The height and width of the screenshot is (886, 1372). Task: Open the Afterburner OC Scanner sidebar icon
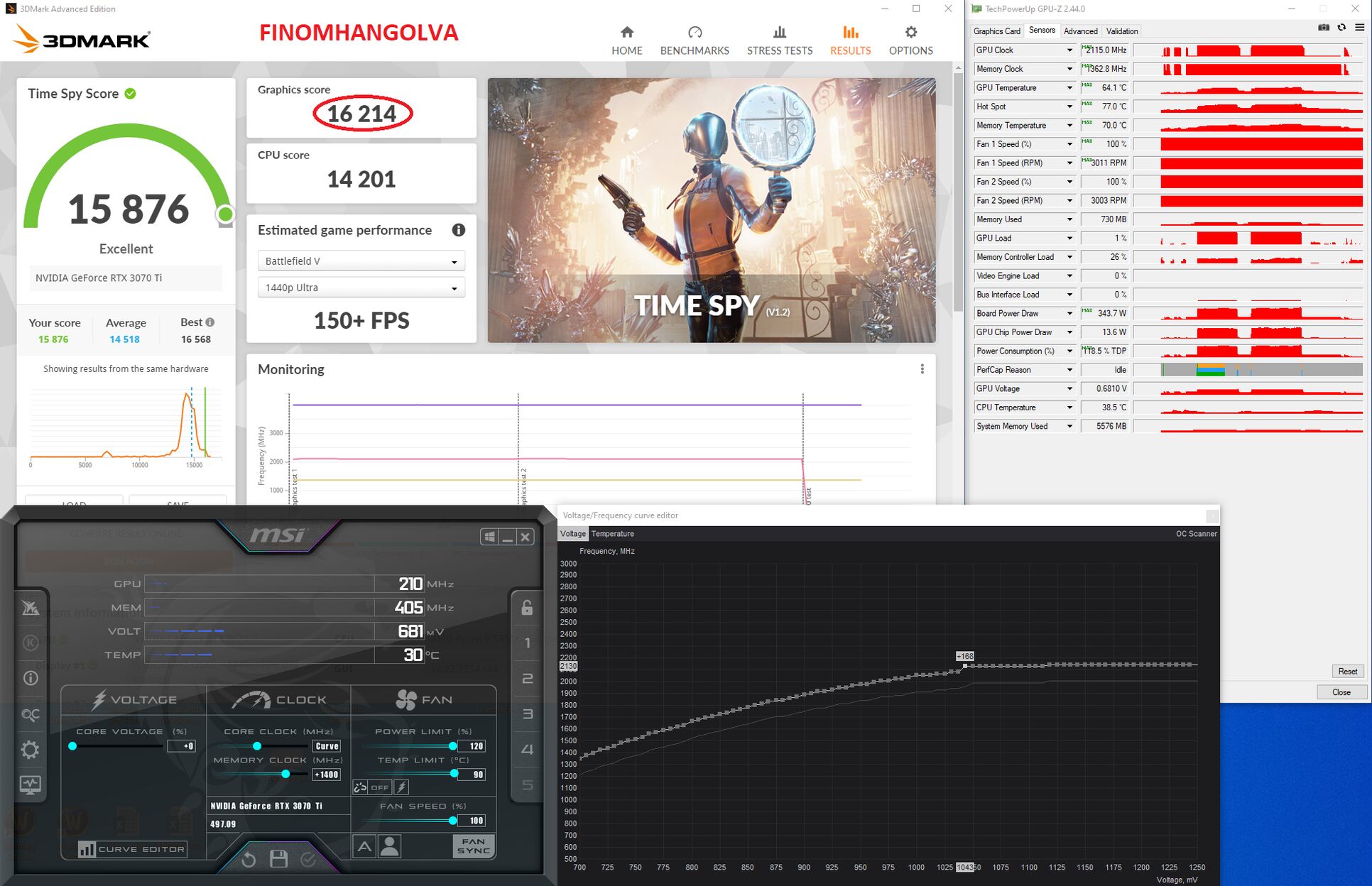[x=31, y=714]
